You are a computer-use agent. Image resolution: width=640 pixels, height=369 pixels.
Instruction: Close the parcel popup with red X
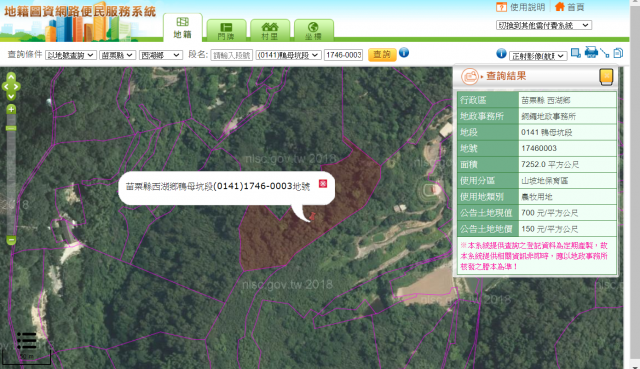[323, 184]
